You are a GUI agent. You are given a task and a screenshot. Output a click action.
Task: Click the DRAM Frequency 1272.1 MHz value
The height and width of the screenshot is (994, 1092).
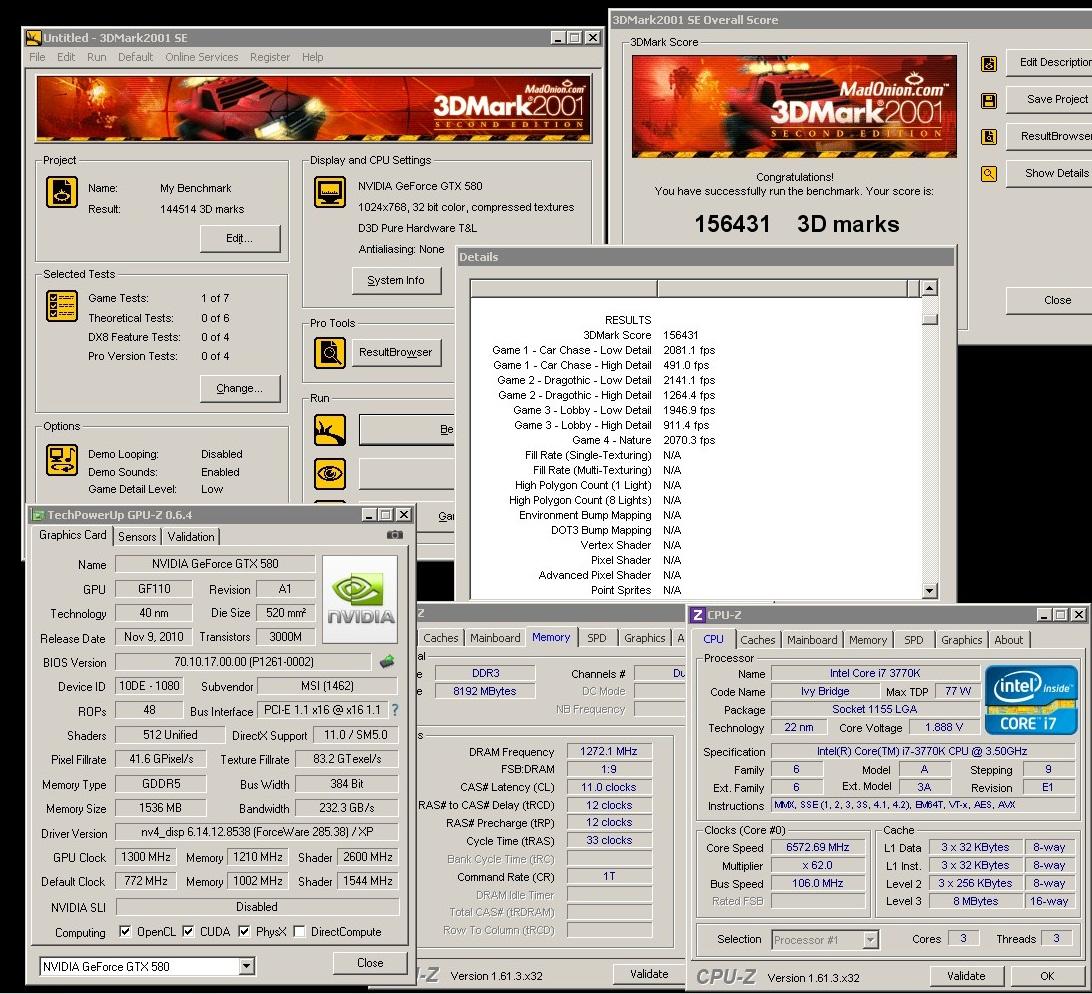[x=609, y=751]
